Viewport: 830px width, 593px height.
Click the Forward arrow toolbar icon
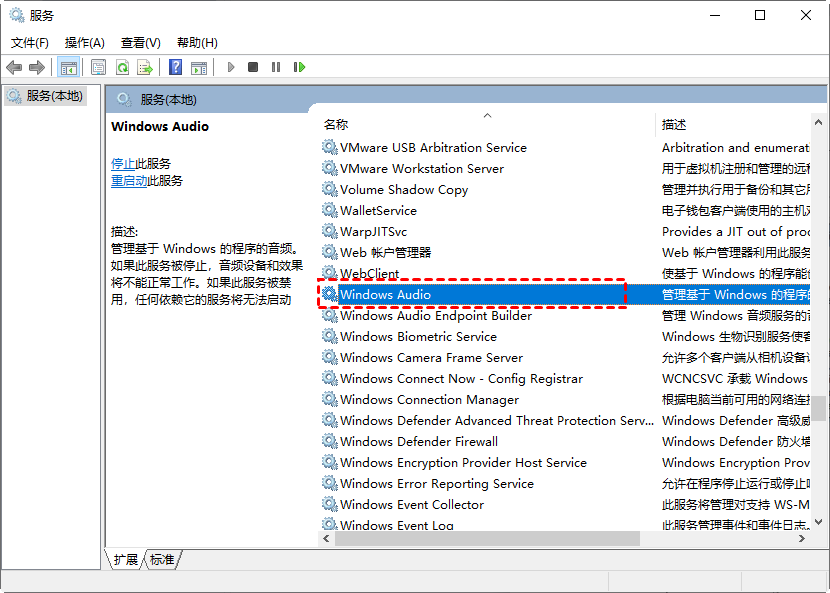click(x=37, y=67)
